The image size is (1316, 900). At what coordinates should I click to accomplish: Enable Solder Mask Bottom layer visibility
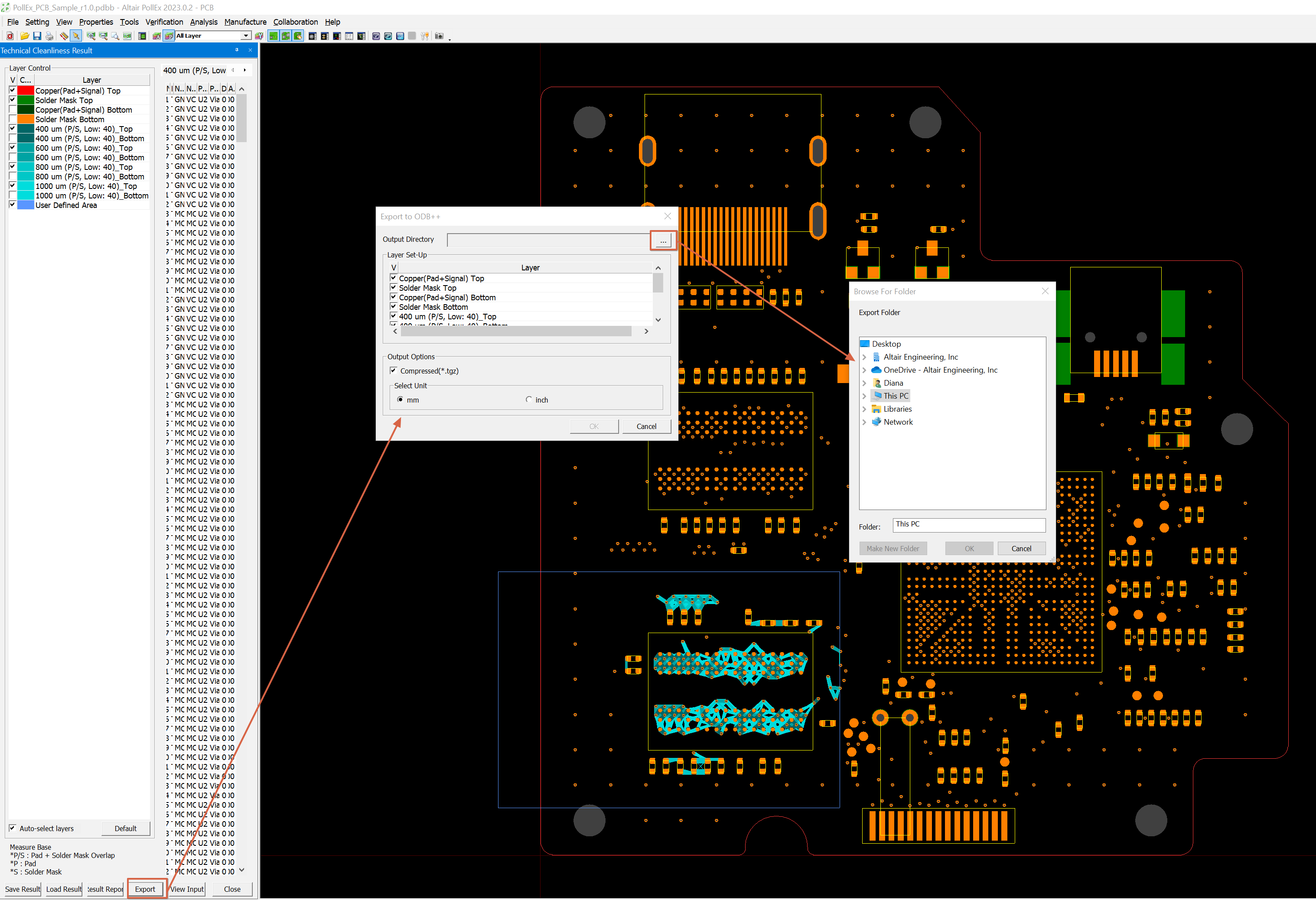click(13, 120)
